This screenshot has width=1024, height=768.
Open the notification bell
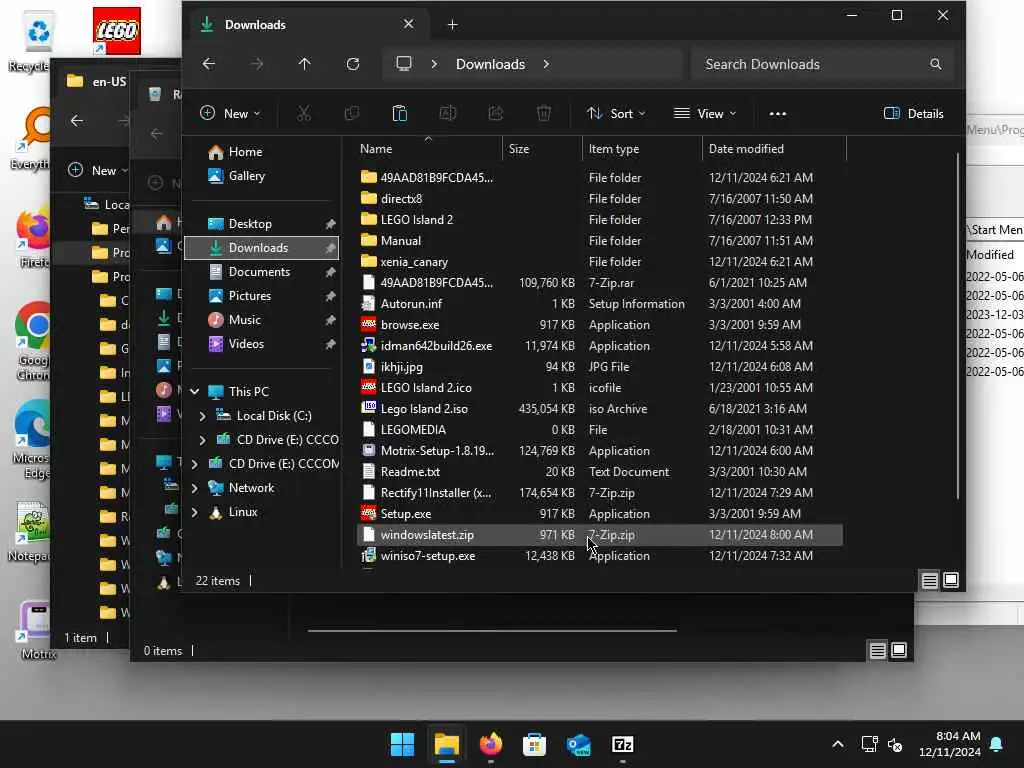(x=997, y=744)
